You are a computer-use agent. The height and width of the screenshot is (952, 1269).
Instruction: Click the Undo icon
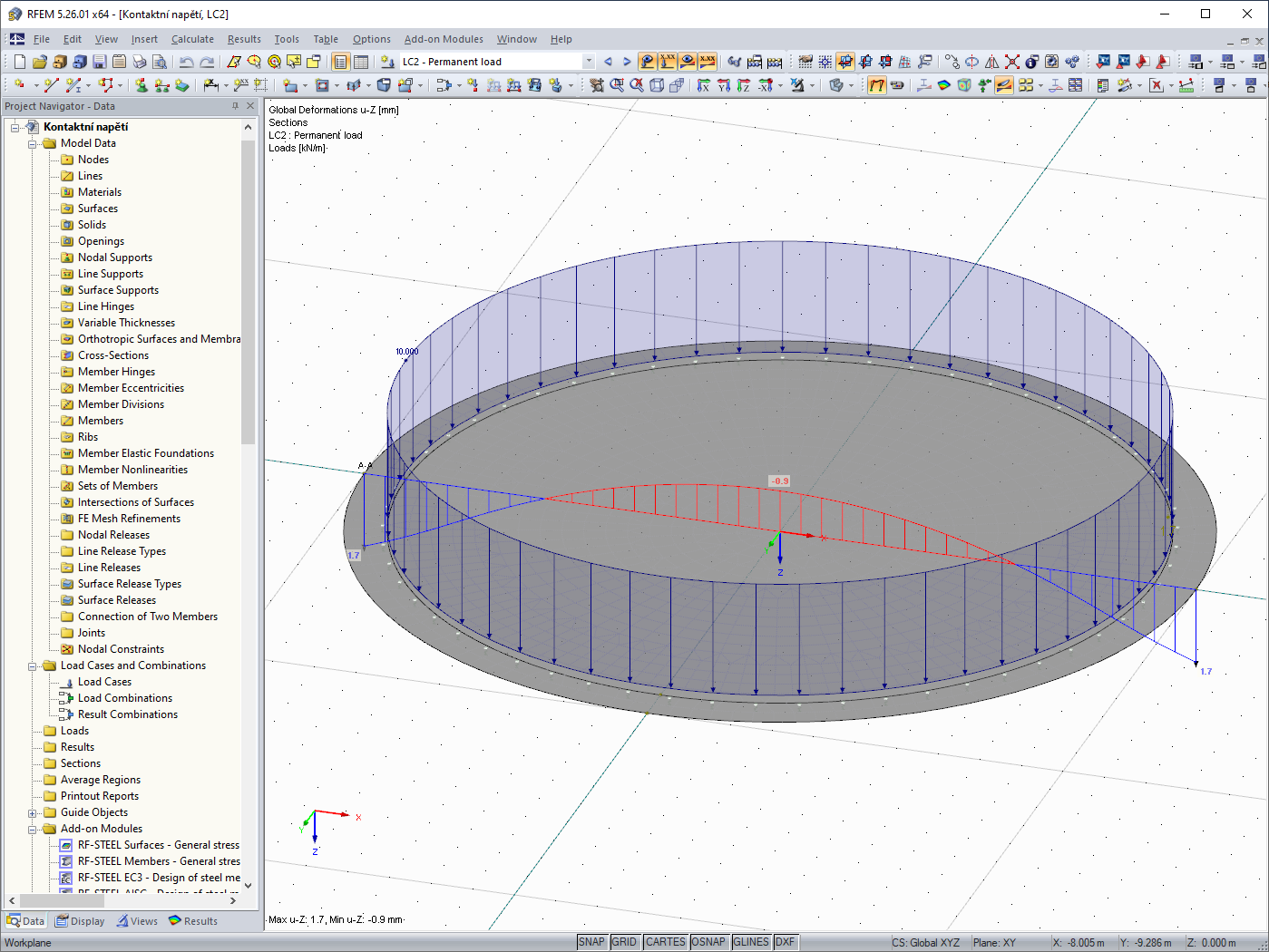coord(186,61)
